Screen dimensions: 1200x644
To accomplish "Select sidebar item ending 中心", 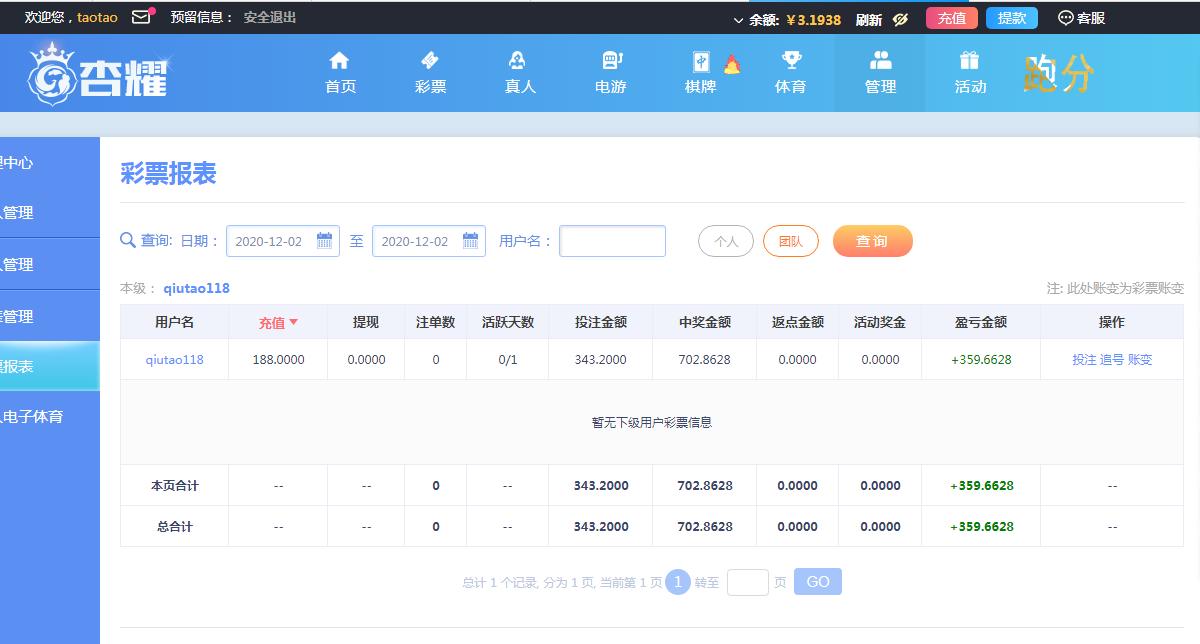I will (x=50, y=162).
